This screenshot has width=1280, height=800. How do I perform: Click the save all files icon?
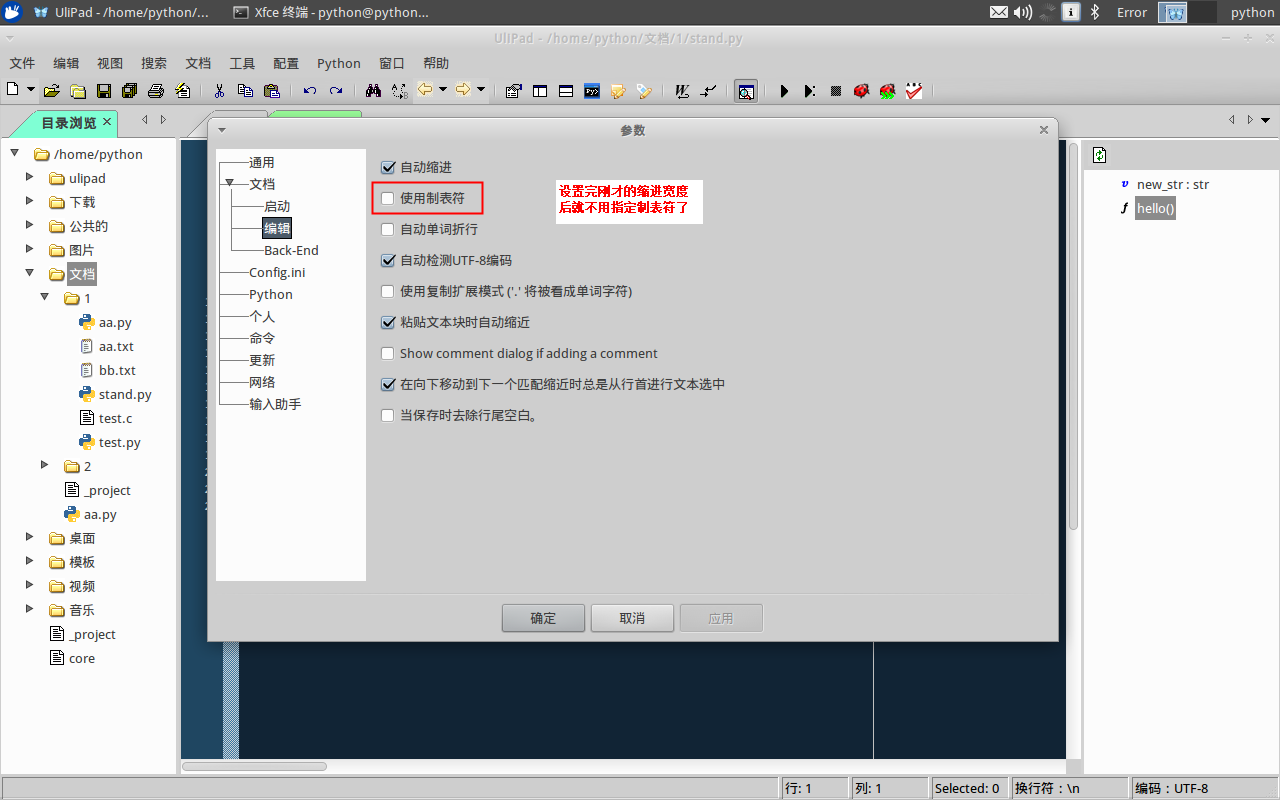(129, 91)
